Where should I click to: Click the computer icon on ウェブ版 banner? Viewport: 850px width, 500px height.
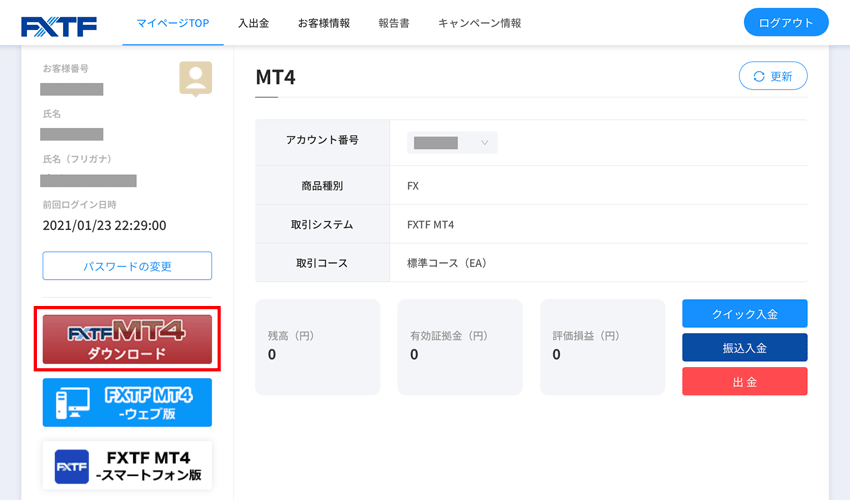click(x=73, y=403)
